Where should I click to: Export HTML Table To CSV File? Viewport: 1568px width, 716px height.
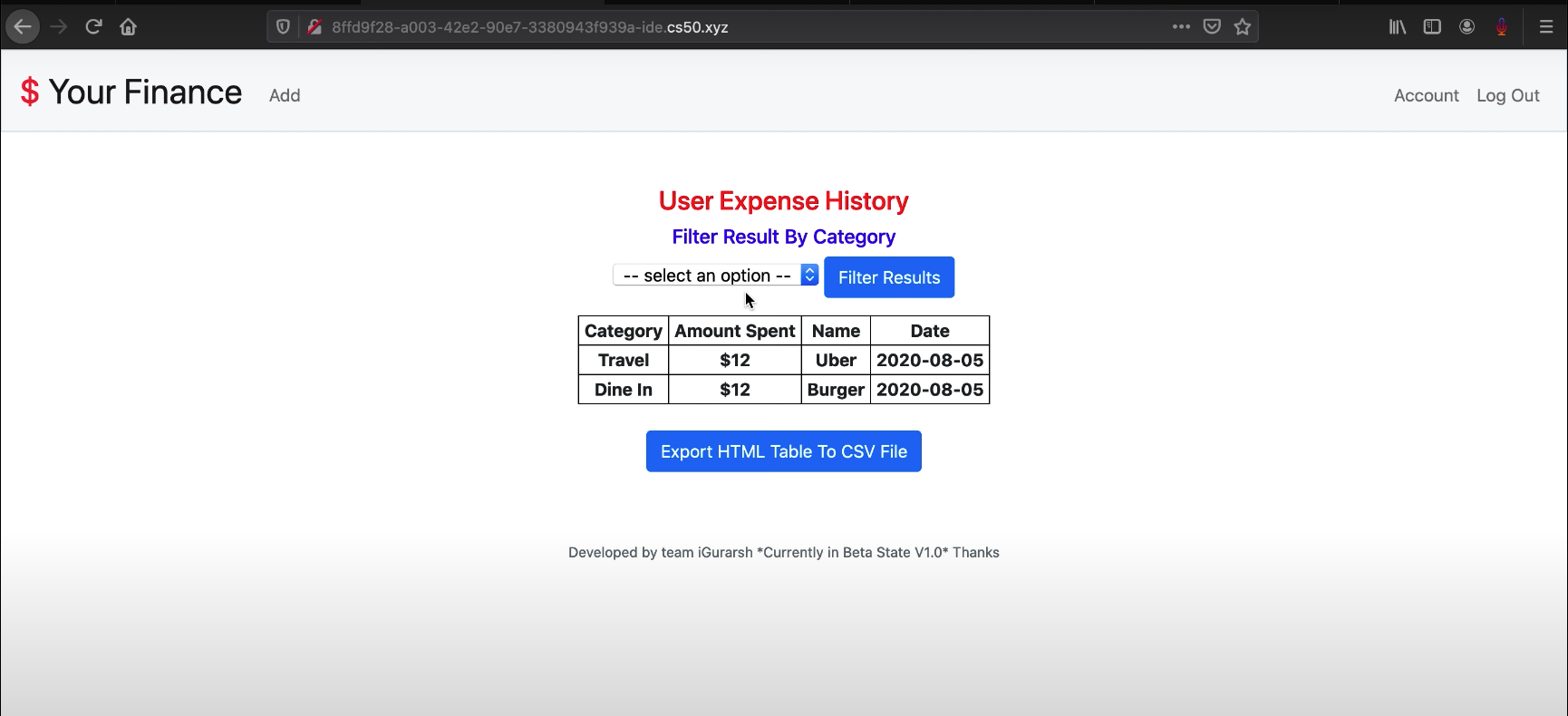click(x=783, y=451)
